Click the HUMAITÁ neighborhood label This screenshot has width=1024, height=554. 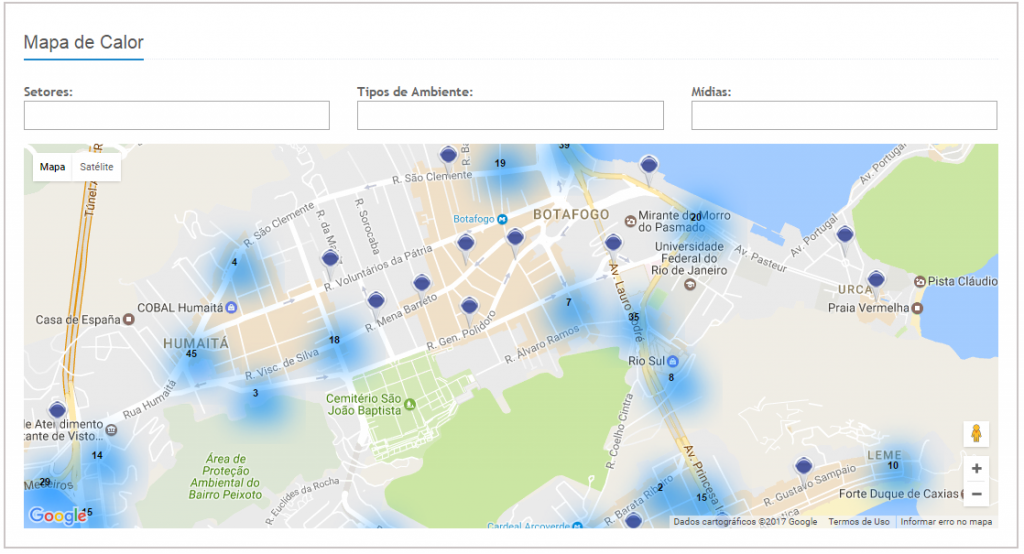coord(196,343)
